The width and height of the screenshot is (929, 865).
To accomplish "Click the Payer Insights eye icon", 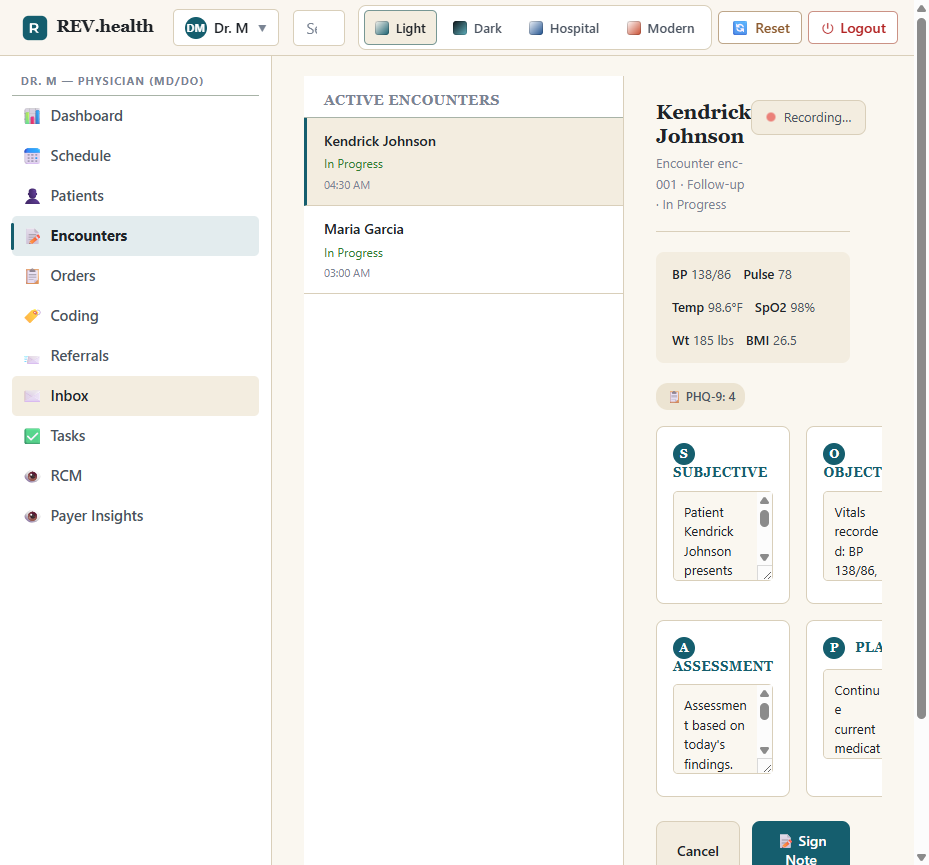I will pos(32,516).
